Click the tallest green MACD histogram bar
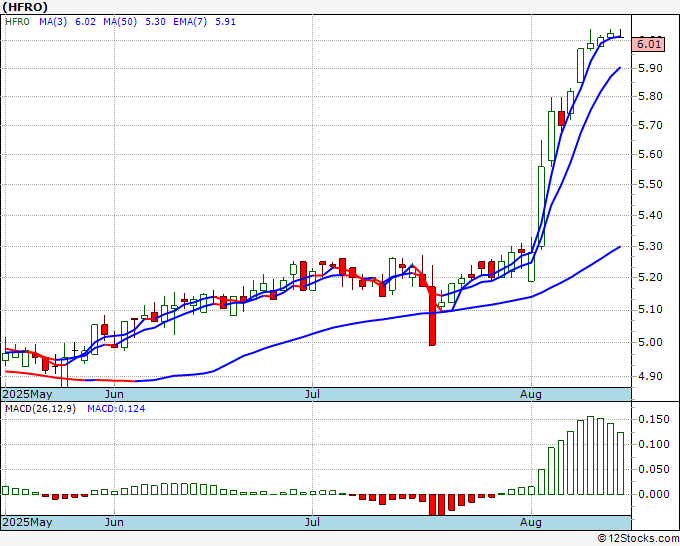680x546 pixels. (590, 455)
